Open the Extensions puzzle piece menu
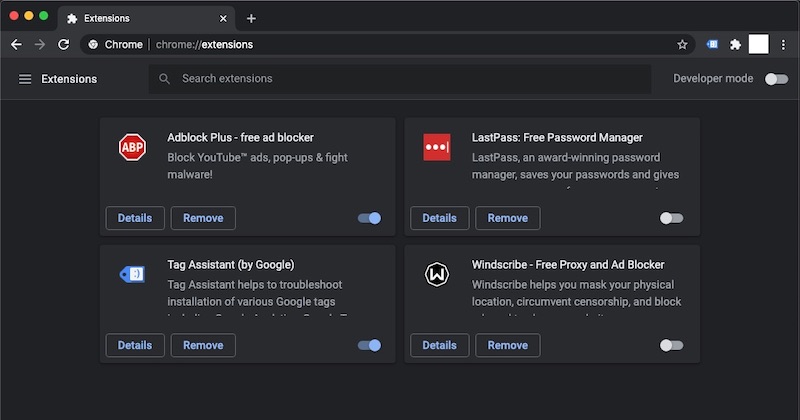The height and width of the screenshot is (420, 800). [x=736, y=44]
